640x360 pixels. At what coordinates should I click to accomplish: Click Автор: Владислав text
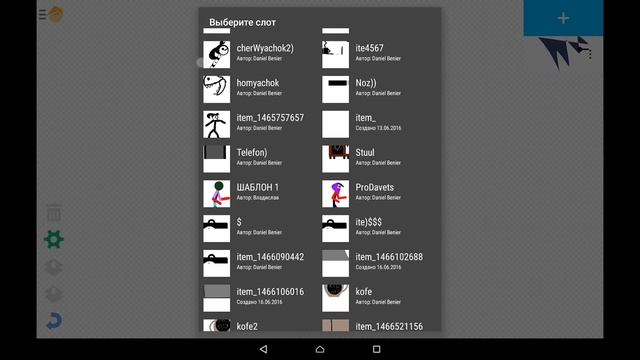258,198
